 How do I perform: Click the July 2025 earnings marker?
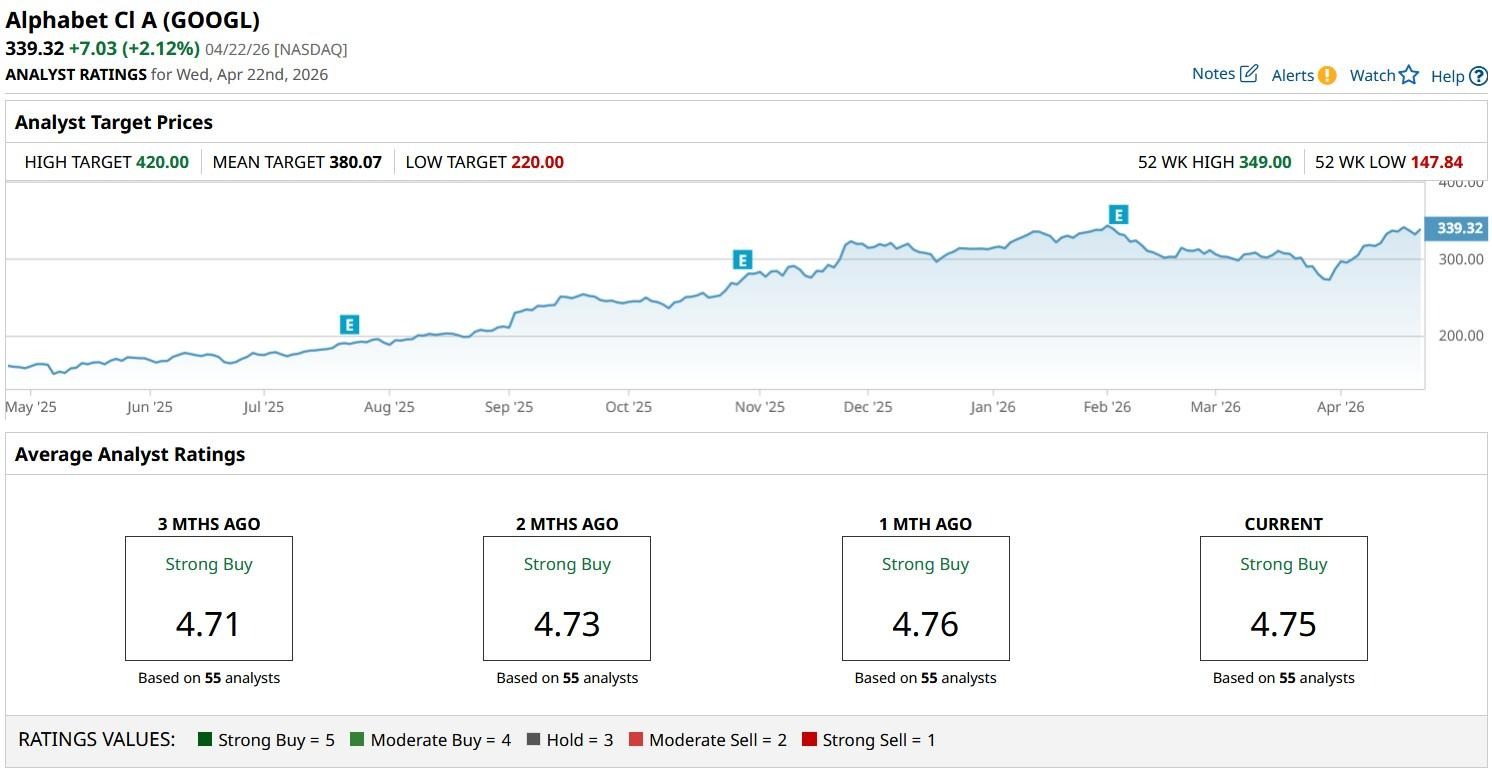(349, 324)
